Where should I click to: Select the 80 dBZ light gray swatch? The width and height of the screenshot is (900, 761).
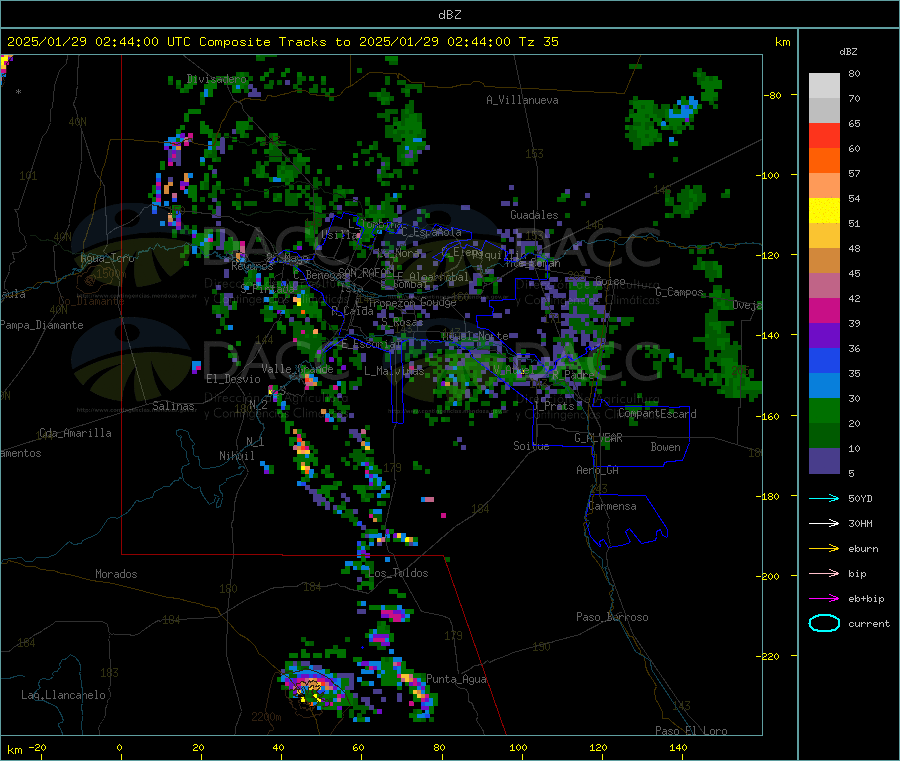tap(824, 86)
